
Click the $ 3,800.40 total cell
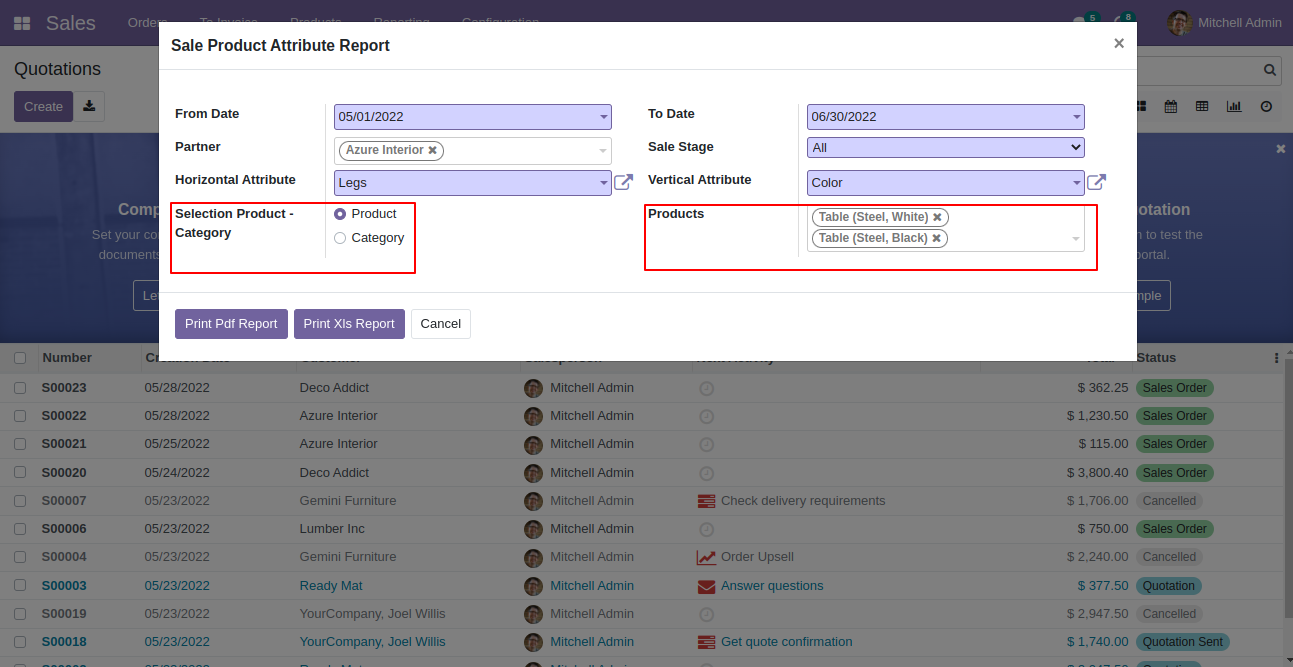point(1097,472)
